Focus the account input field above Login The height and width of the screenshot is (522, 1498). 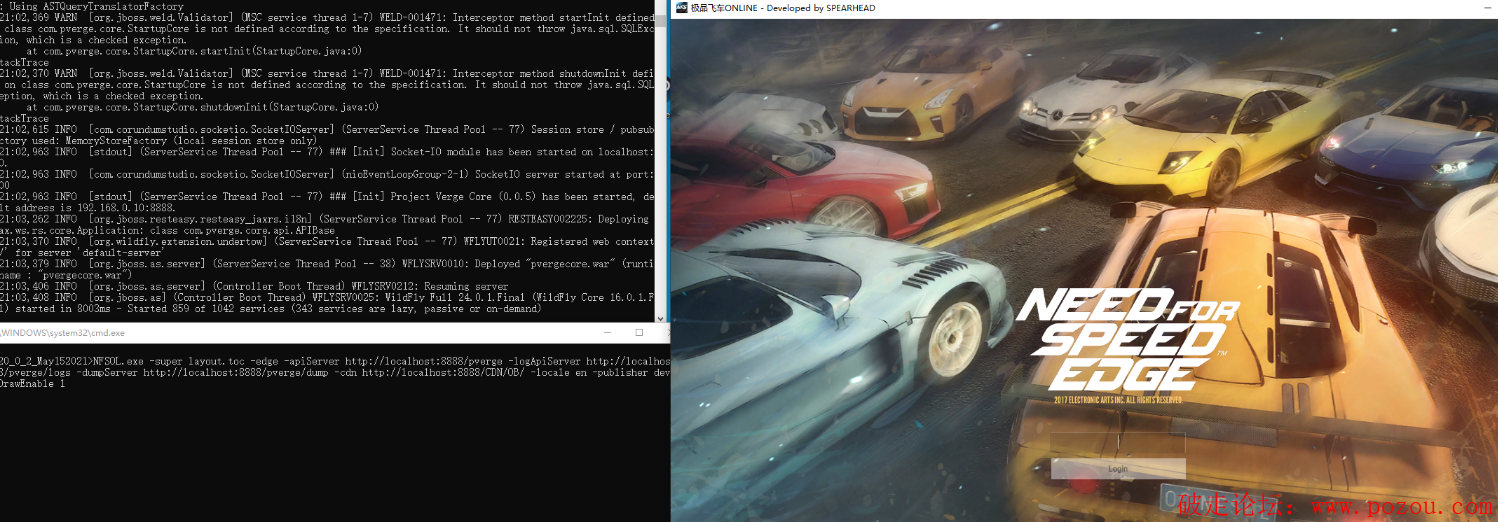tap(1118, 444)
